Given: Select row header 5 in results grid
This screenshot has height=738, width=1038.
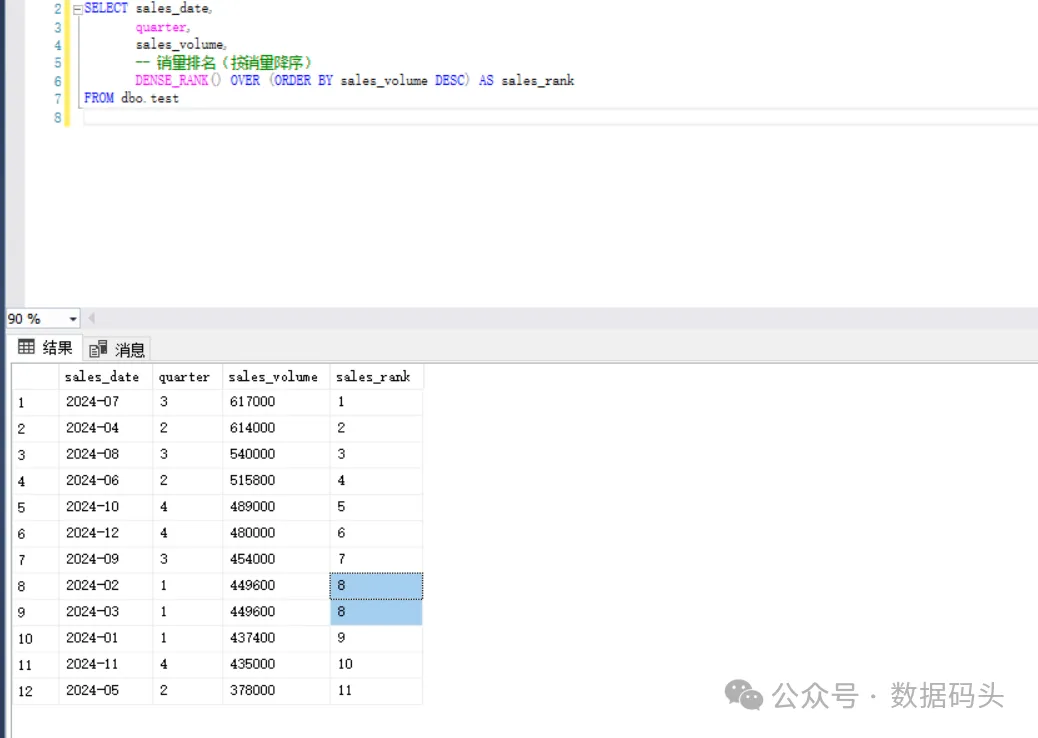Looking at the screenshot, I should 35,508.
